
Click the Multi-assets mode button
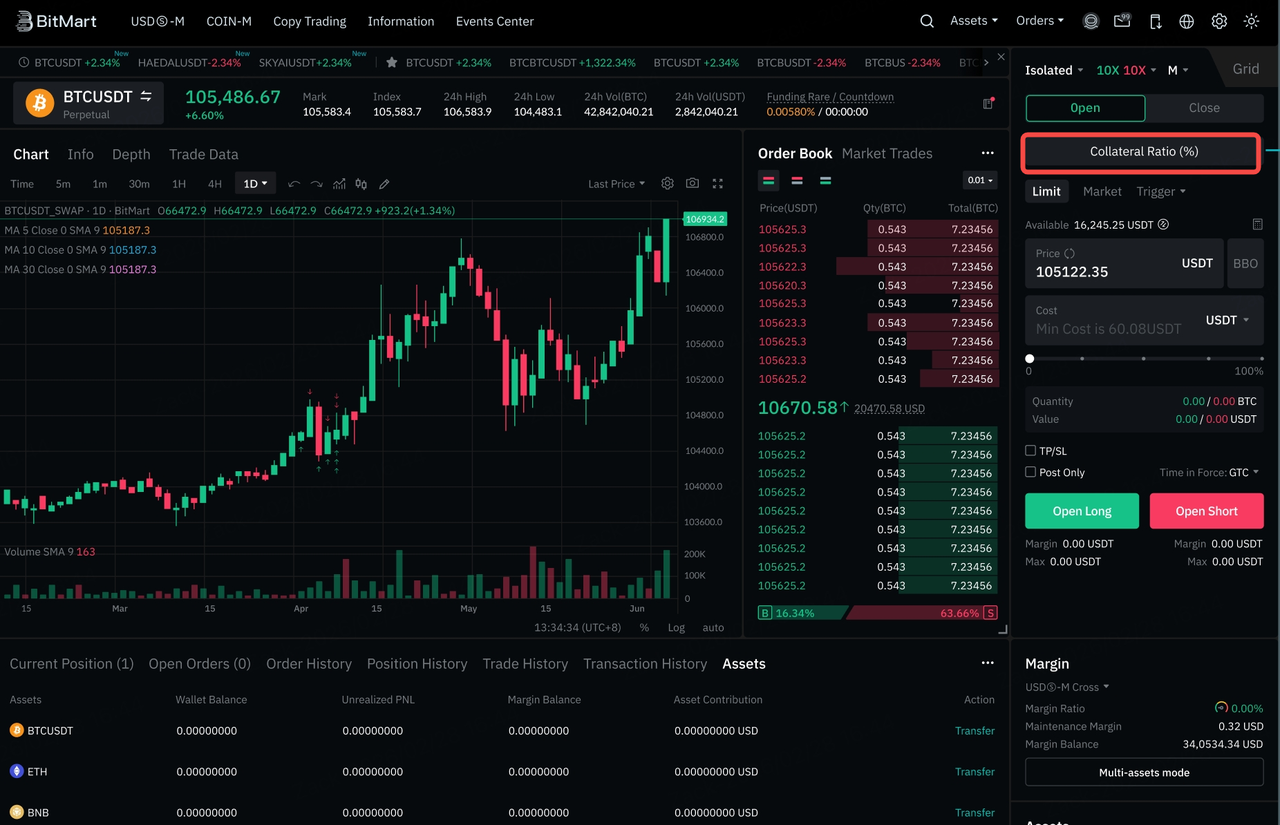(x=1144, y=772)
